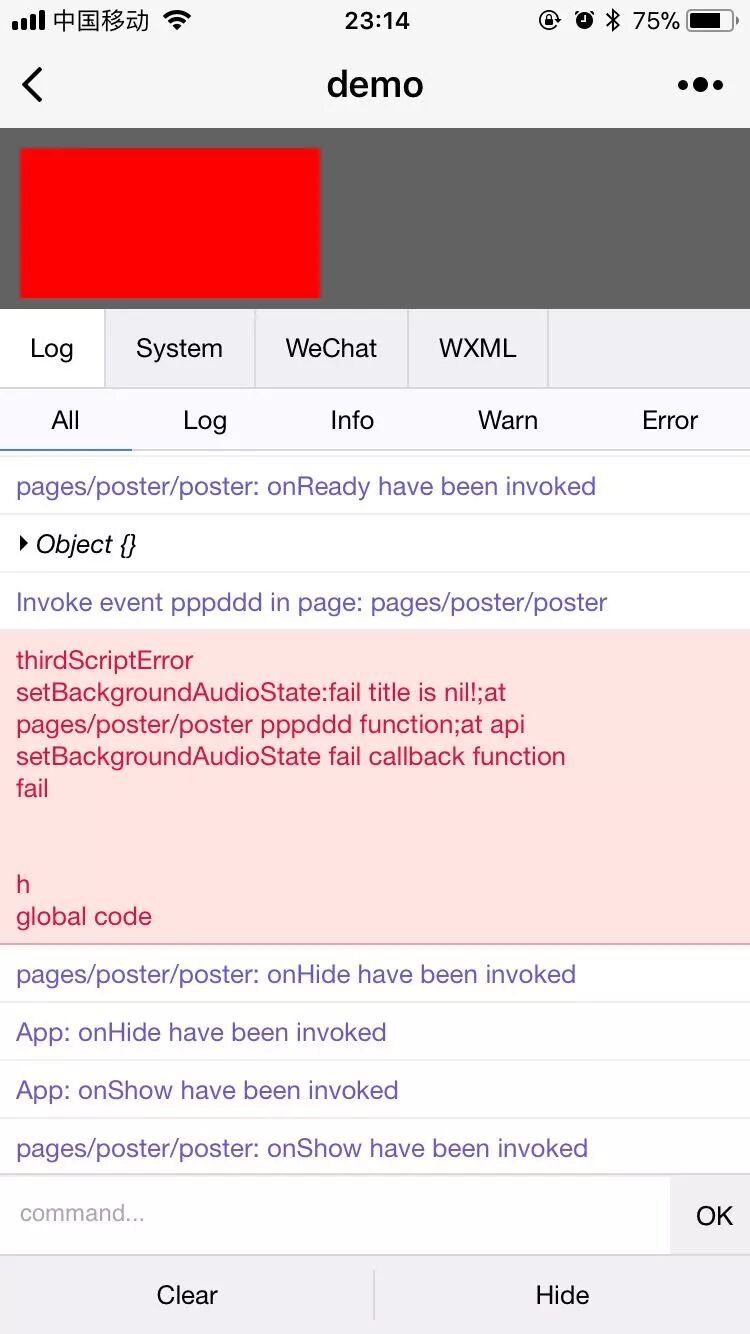Tap the rotation lock status icon

pyautogui.click(x=550, y=20)
